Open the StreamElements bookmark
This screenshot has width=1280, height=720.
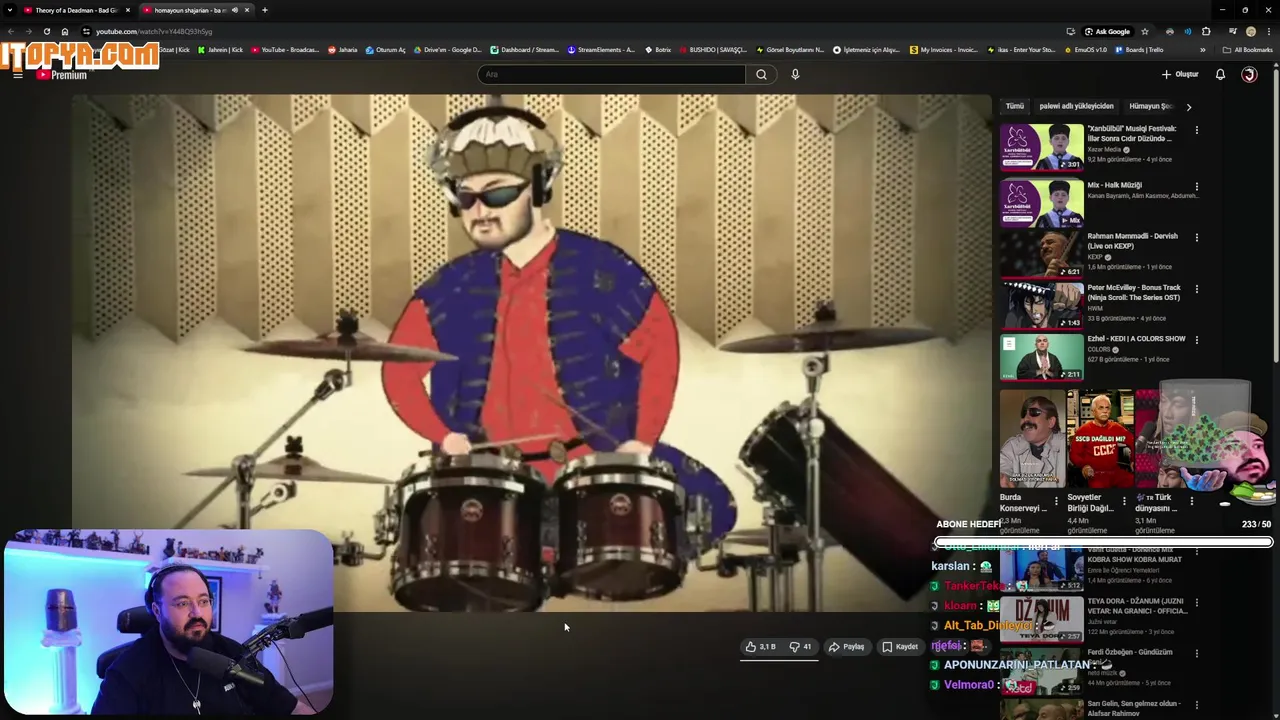pyautogui.click(x=601, y=49)
